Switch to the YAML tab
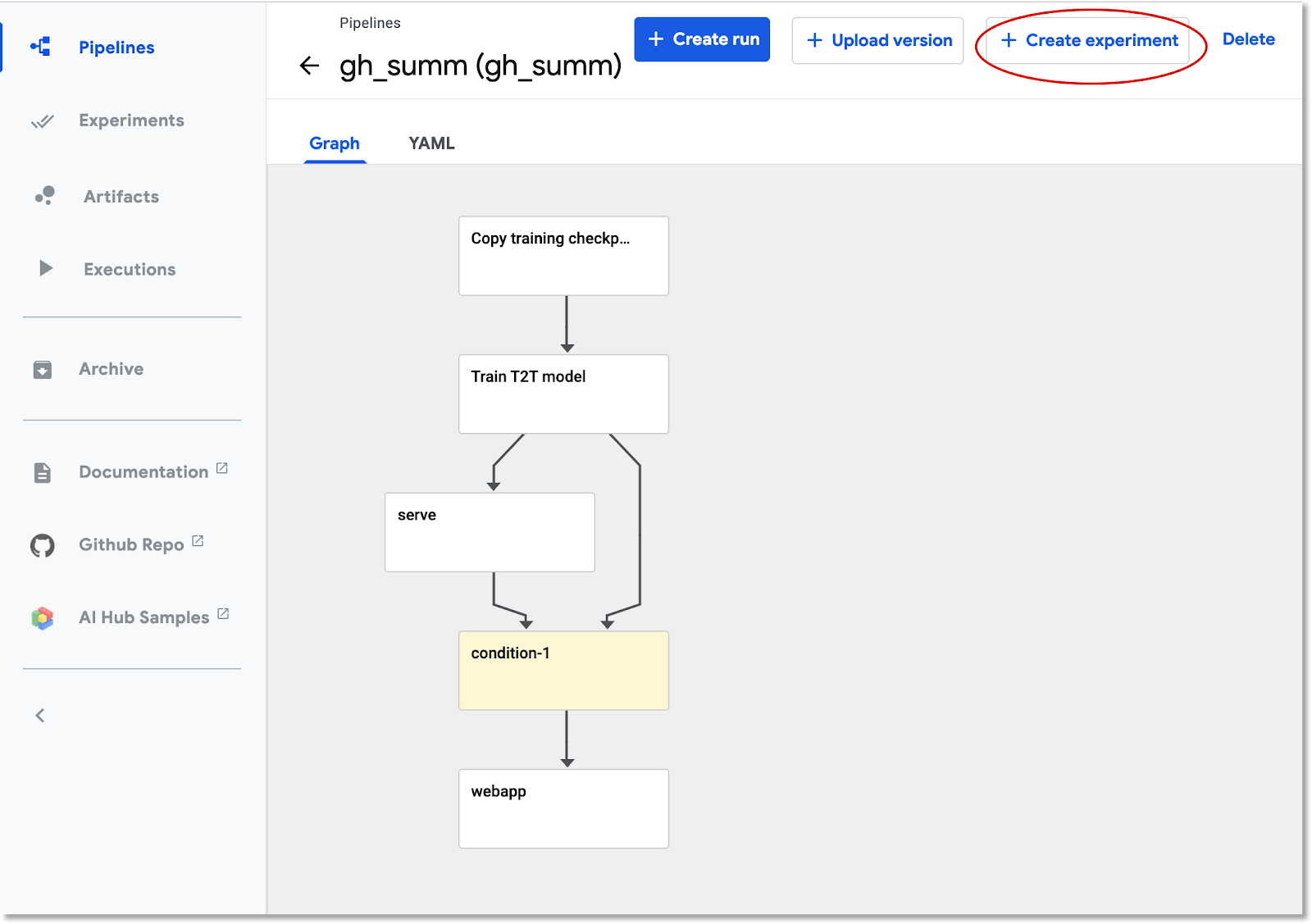Screen dimensions: 1312x924 click(x=431, y=143)
